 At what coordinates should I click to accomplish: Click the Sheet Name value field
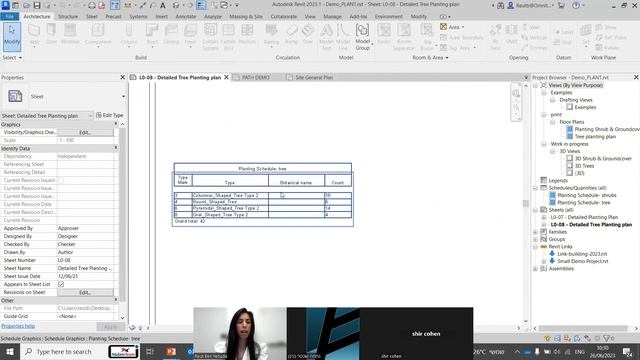(x=85, y=268)
